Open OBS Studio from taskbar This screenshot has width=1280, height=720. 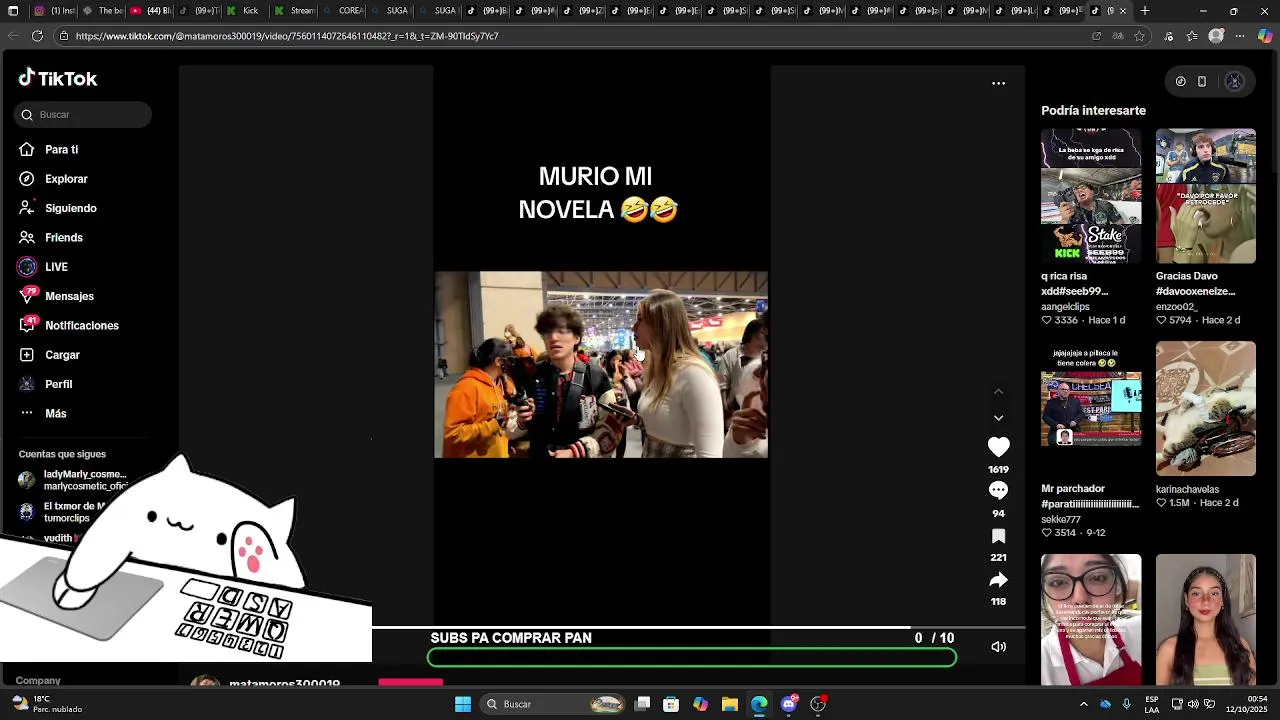[818, 704]
